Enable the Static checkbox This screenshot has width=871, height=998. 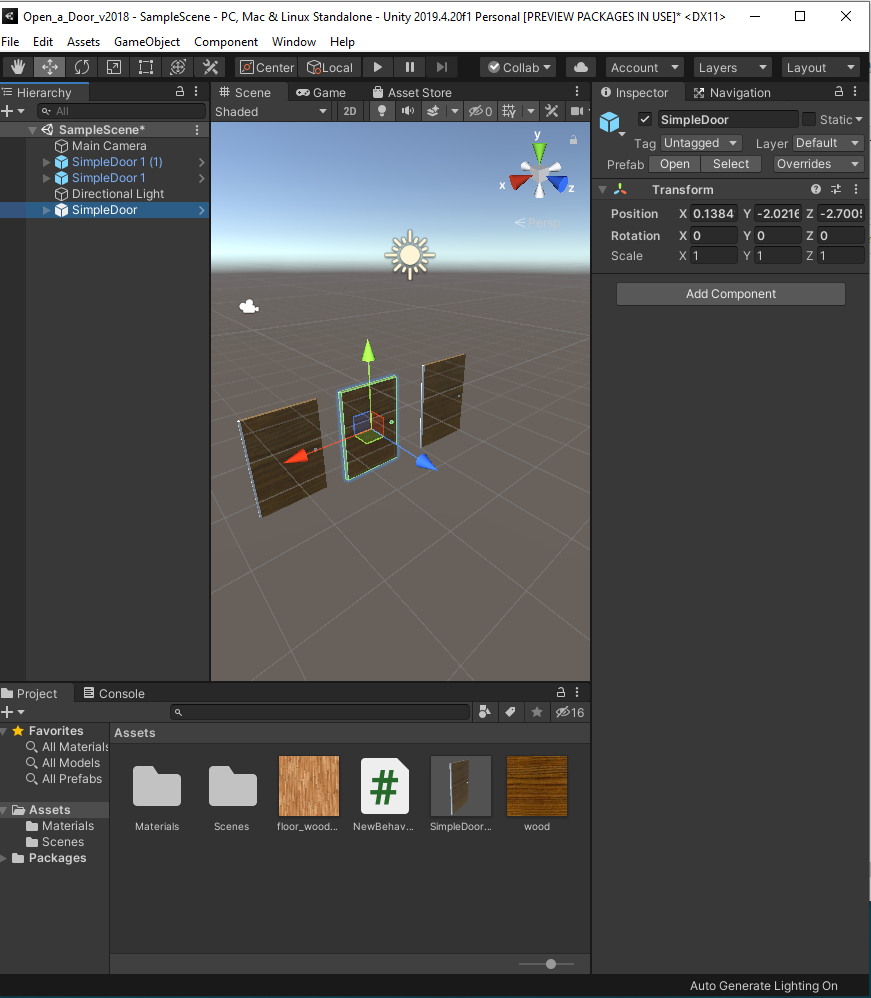(809, 119)
